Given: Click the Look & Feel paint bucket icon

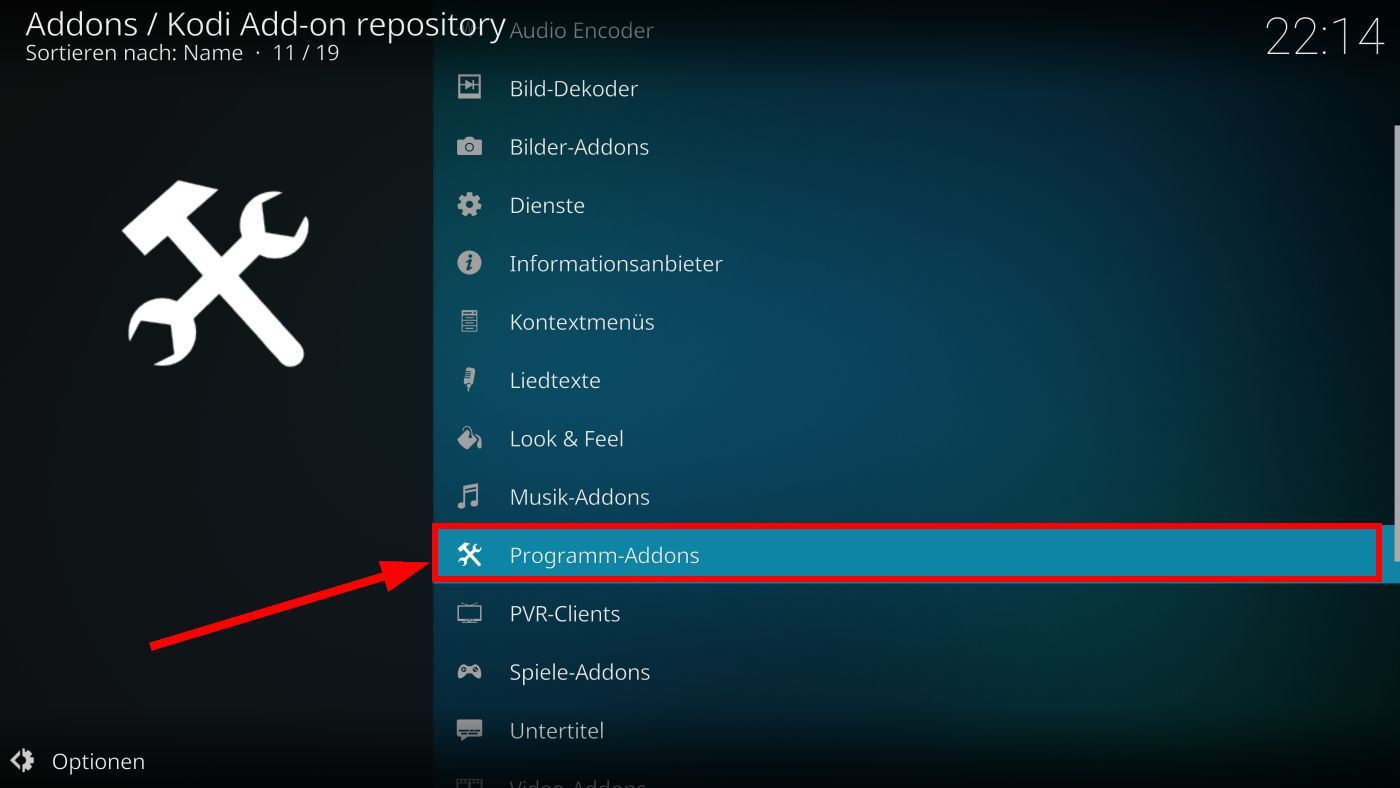Looking at the screenshot, I should point(469,438).
